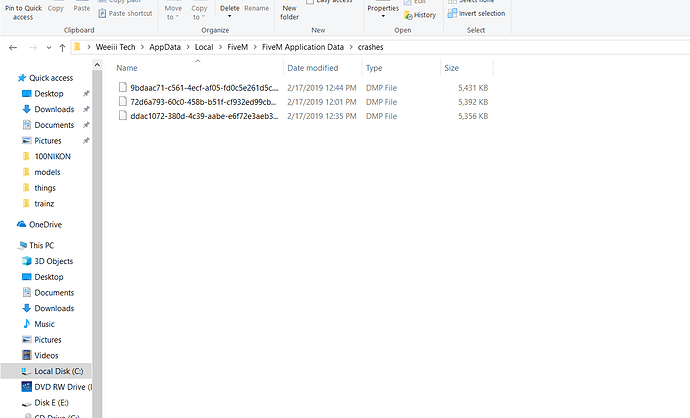This screenshot has height=418, width=690.
Task: Open Pictures under This PC
Action: coord(48,340)
